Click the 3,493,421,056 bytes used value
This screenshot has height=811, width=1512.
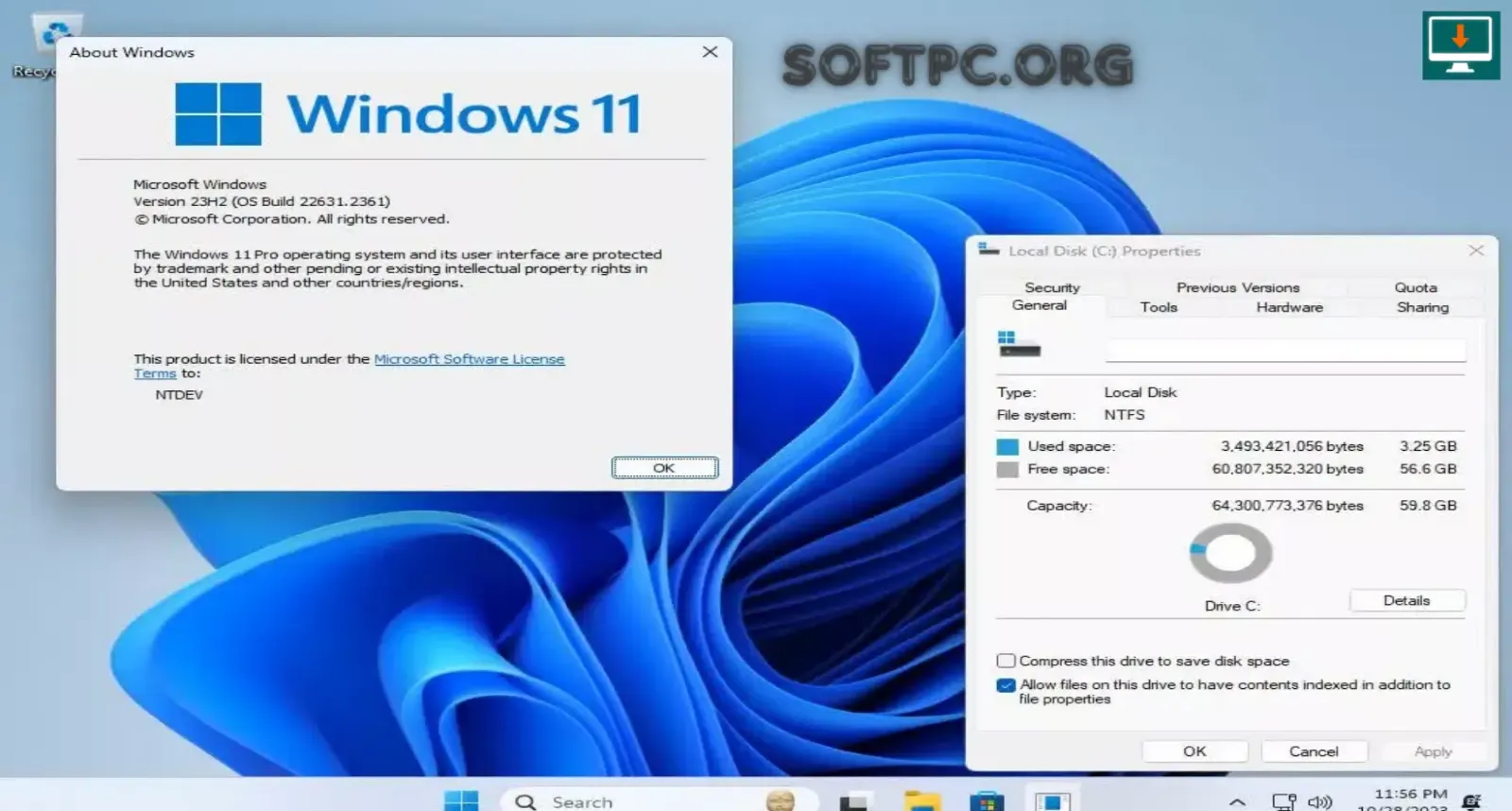click(1292, 446)
